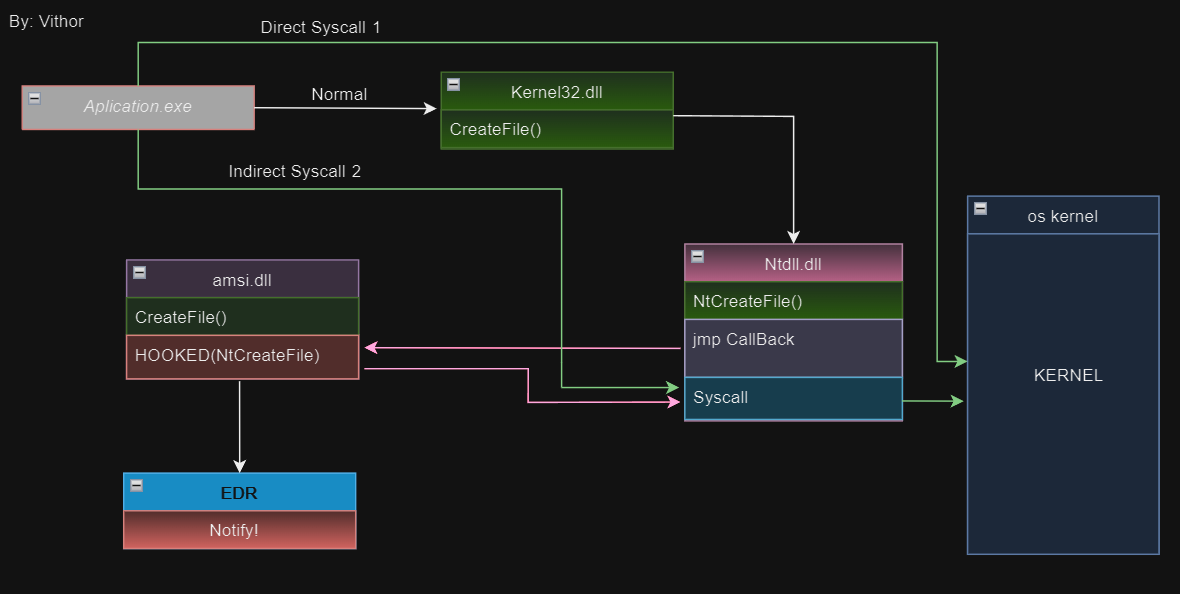Select the Indirect Syscall 2 label
This screenshot has height=594, width=1180.
point(295,172)
